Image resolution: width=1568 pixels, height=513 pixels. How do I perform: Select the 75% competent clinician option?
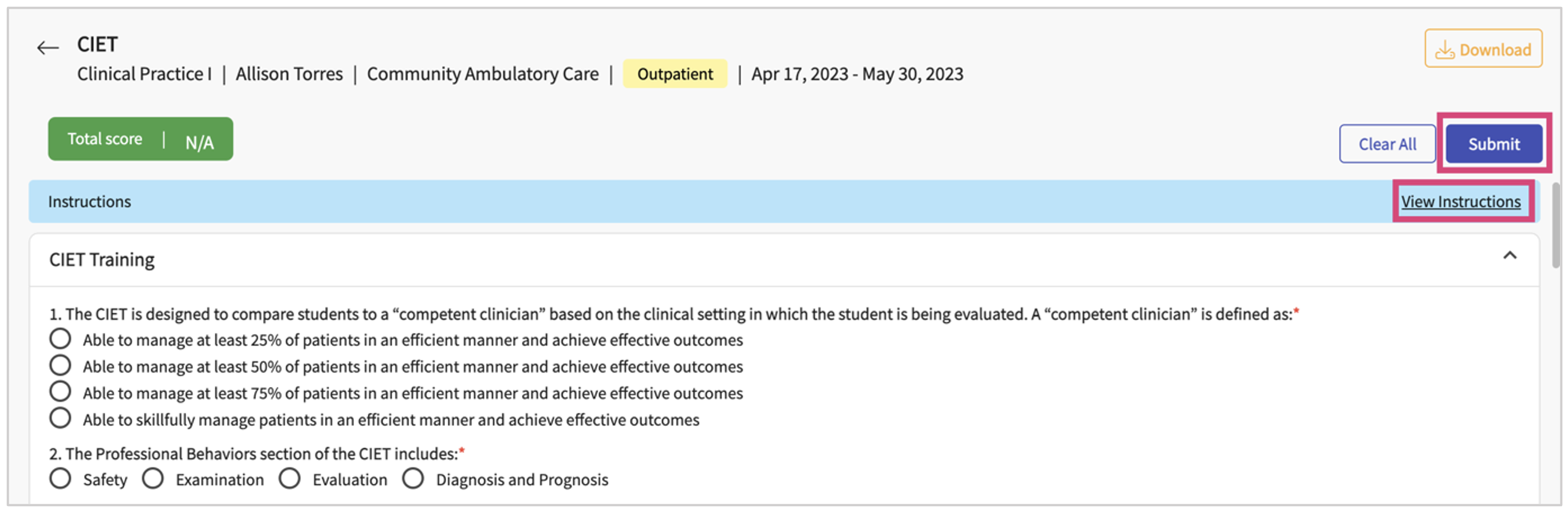point(60,391)
